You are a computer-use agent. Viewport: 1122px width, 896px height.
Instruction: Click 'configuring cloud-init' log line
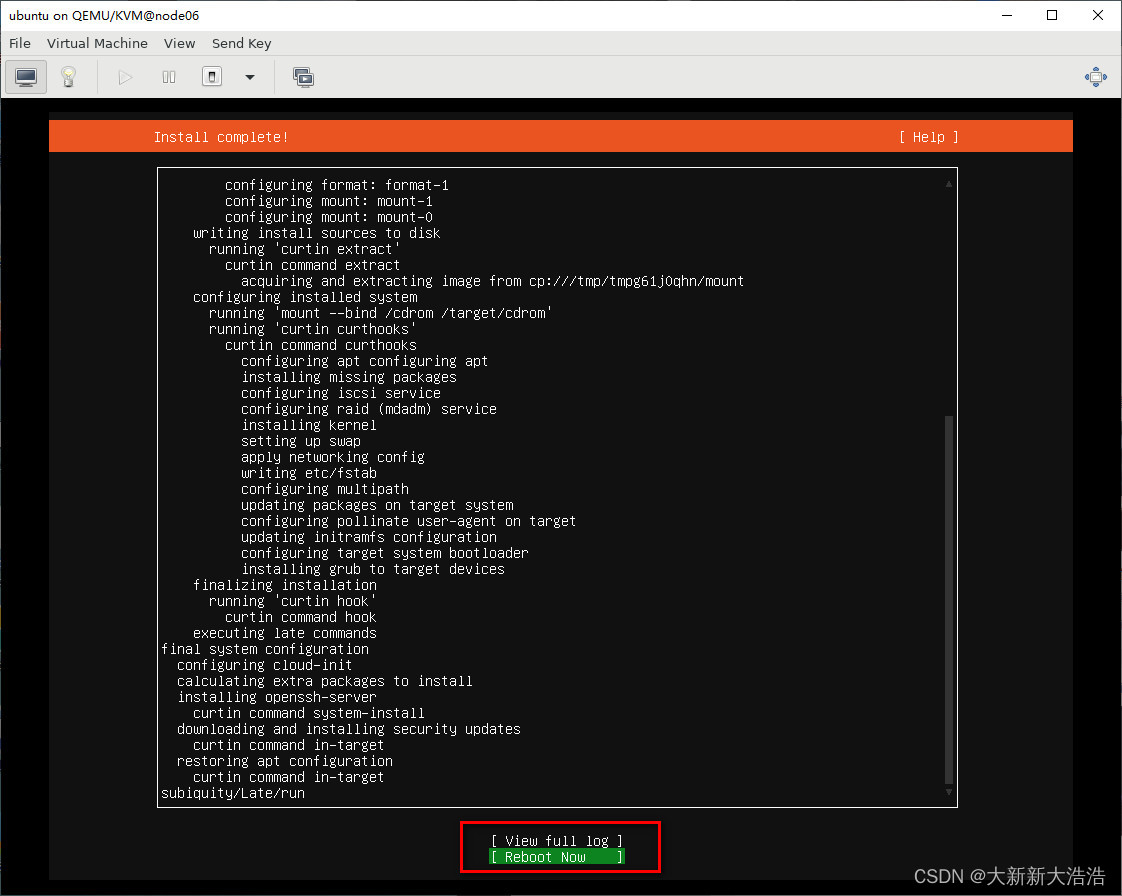click(x=264, y=665)
